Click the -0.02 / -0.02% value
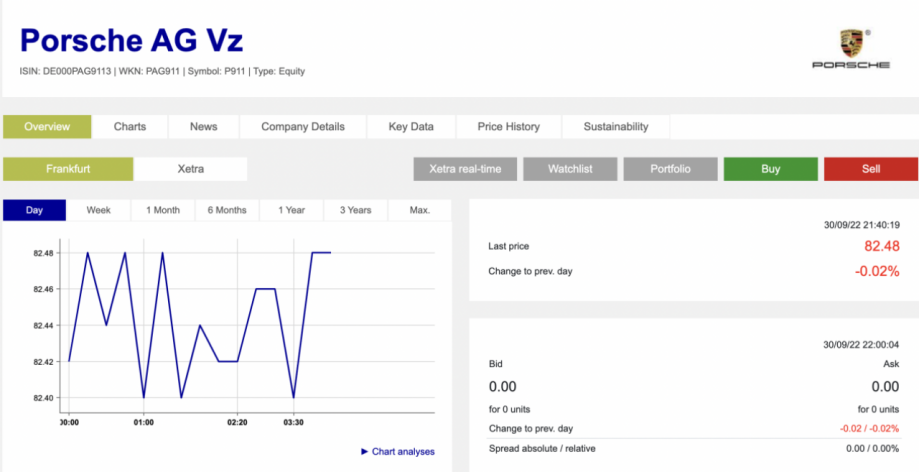919x472 pixels. 870,429
